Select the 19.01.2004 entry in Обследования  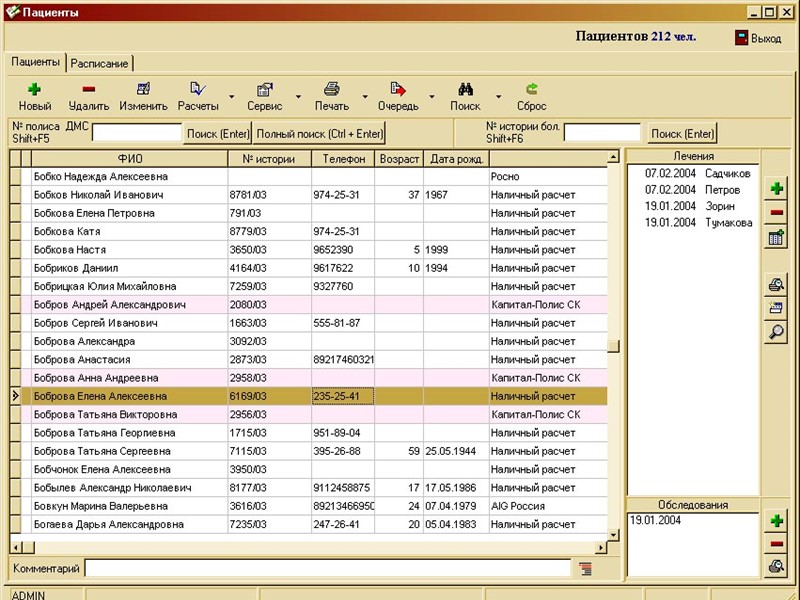[655, 520]
